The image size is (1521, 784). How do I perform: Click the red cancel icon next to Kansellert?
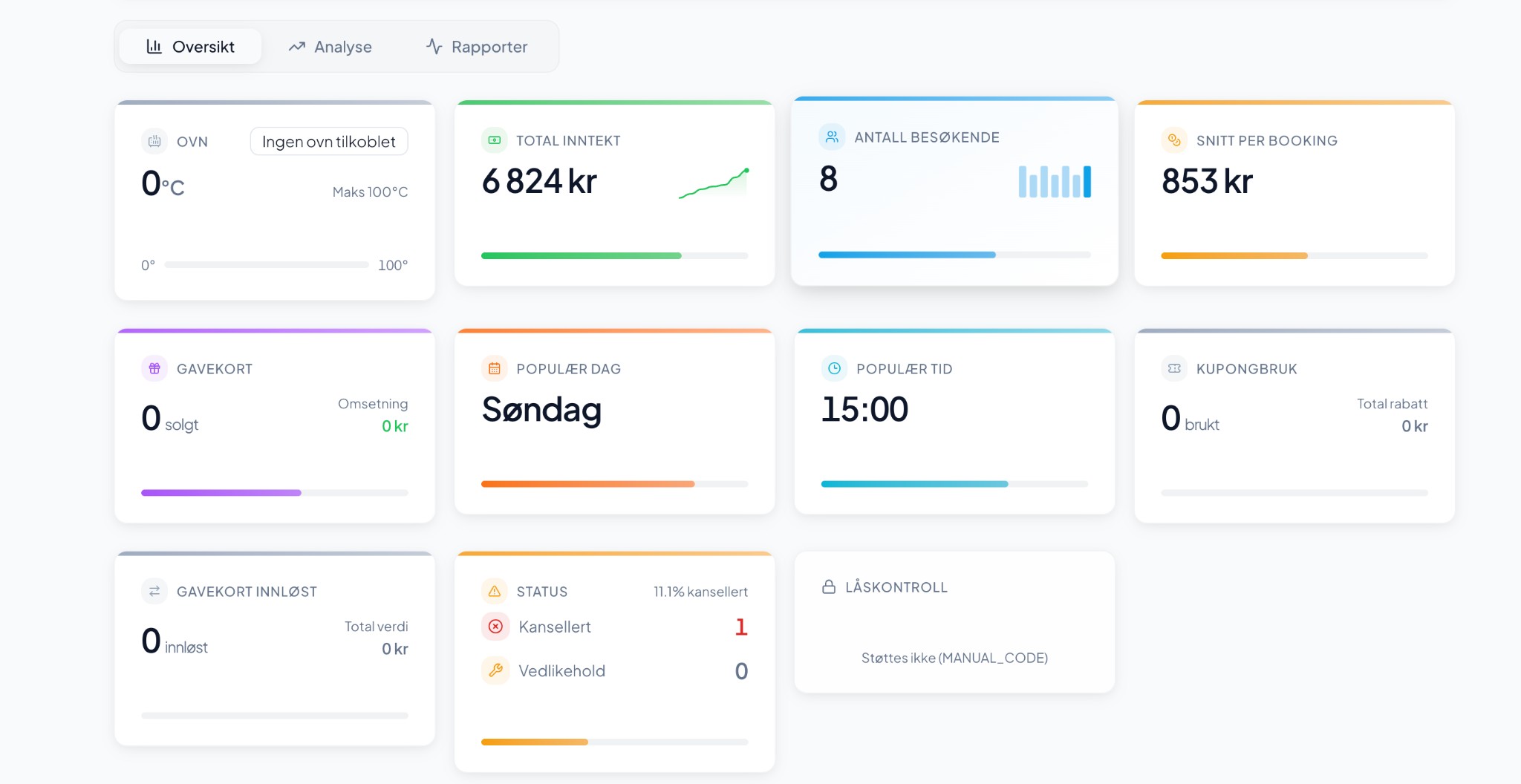coord(495,627)
